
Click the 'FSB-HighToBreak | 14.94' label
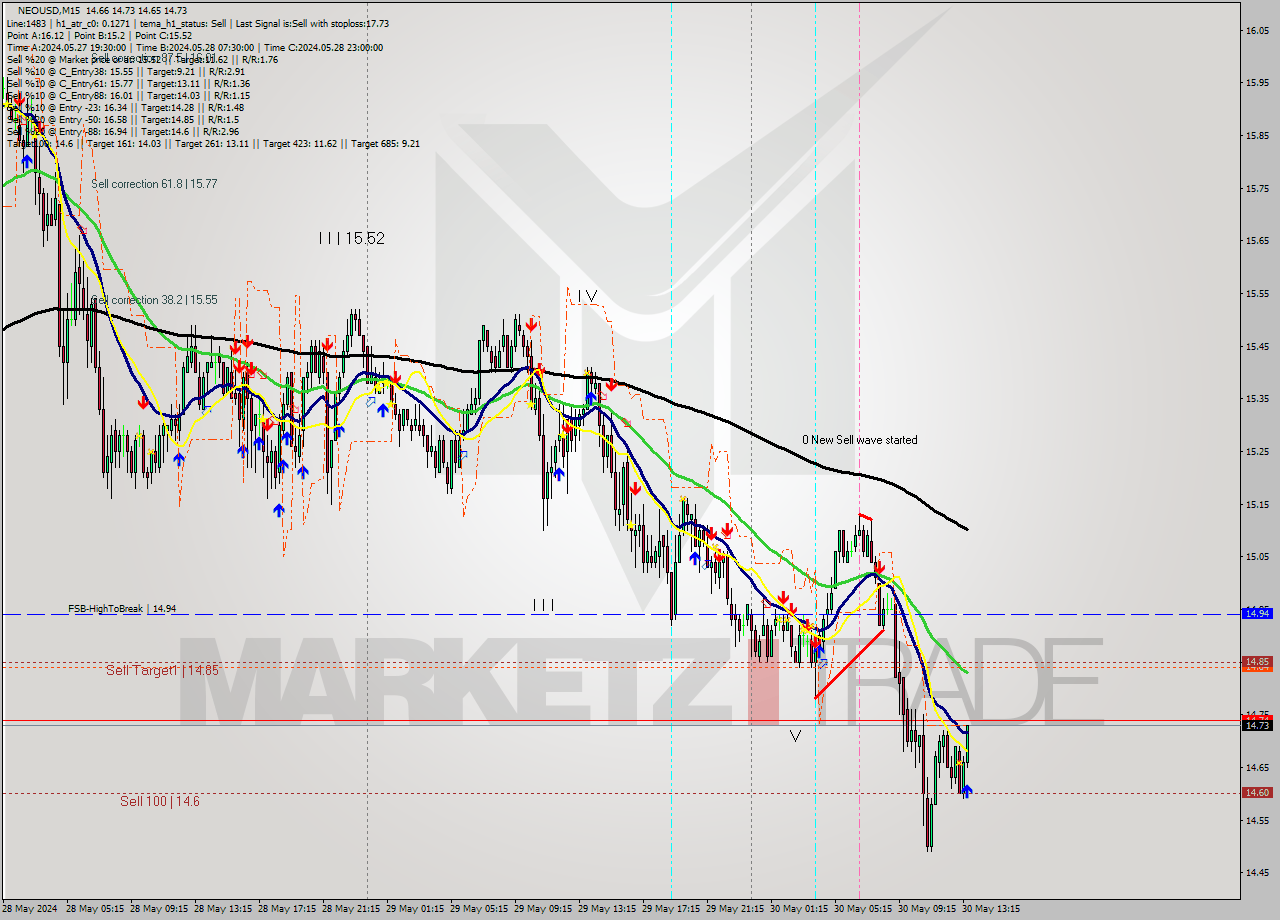coord(122,608)
